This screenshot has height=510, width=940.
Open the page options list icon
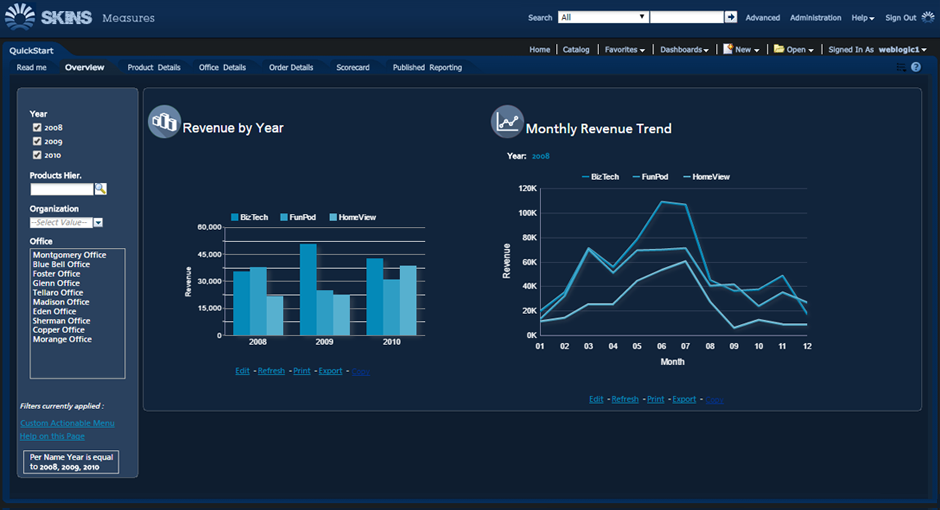901,67
